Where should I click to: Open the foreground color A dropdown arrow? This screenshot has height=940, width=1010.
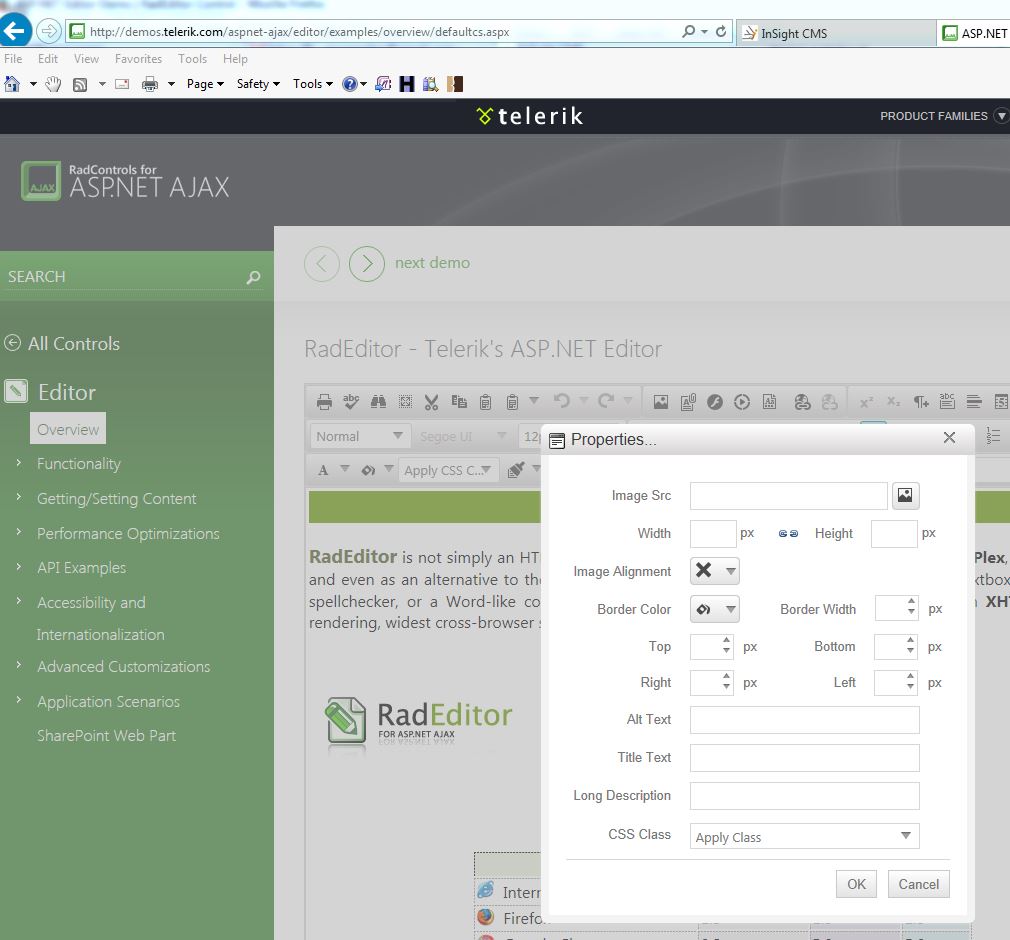tap(345, 469)
